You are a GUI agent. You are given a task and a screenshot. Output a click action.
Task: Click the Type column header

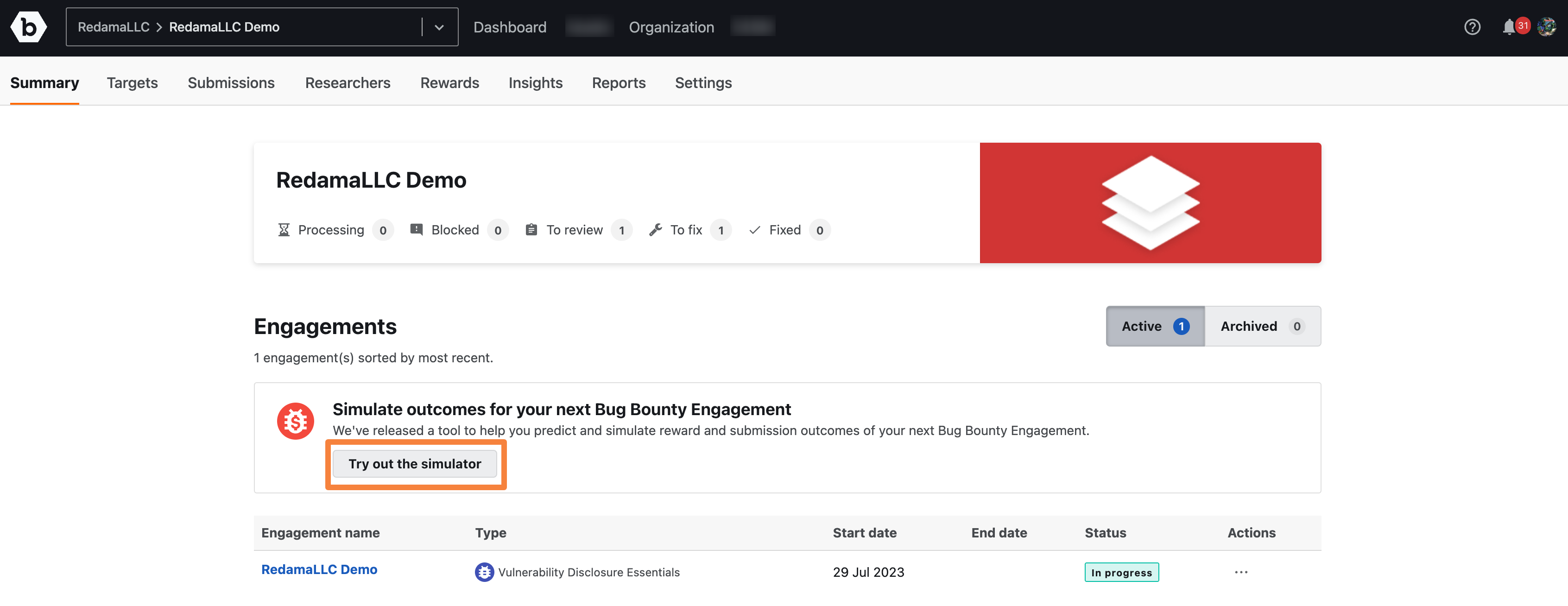491,533
